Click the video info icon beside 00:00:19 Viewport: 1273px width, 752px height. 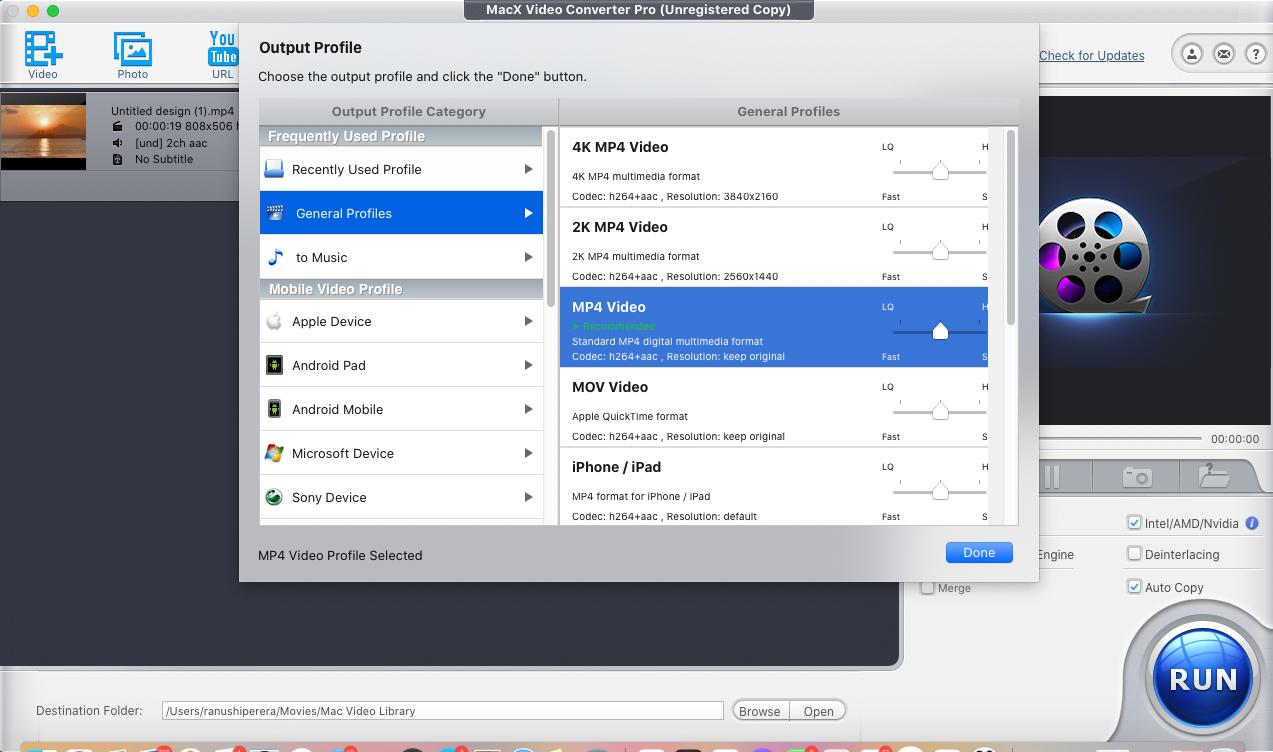click(x=117, y=127)
